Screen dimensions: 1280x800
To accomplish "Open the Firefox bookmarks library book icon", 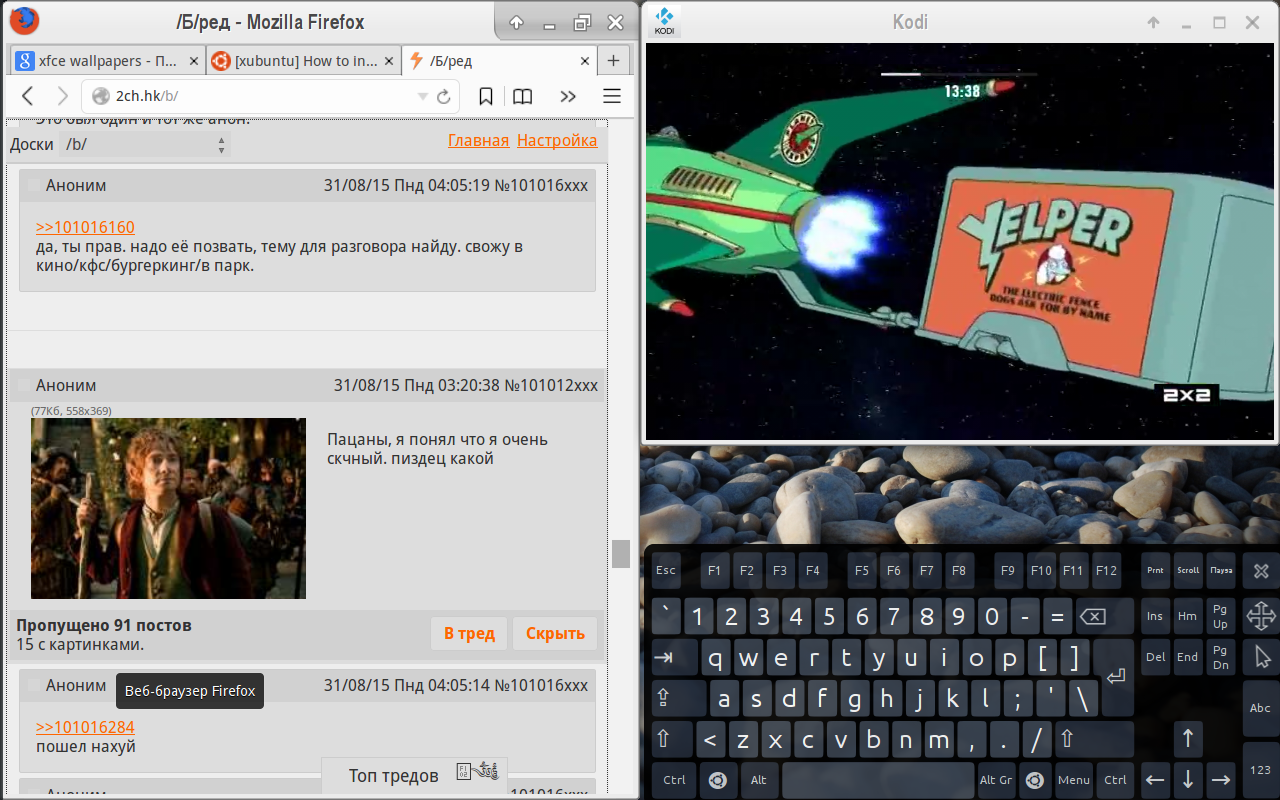I will pyautogui.click(x=522, y=96).
